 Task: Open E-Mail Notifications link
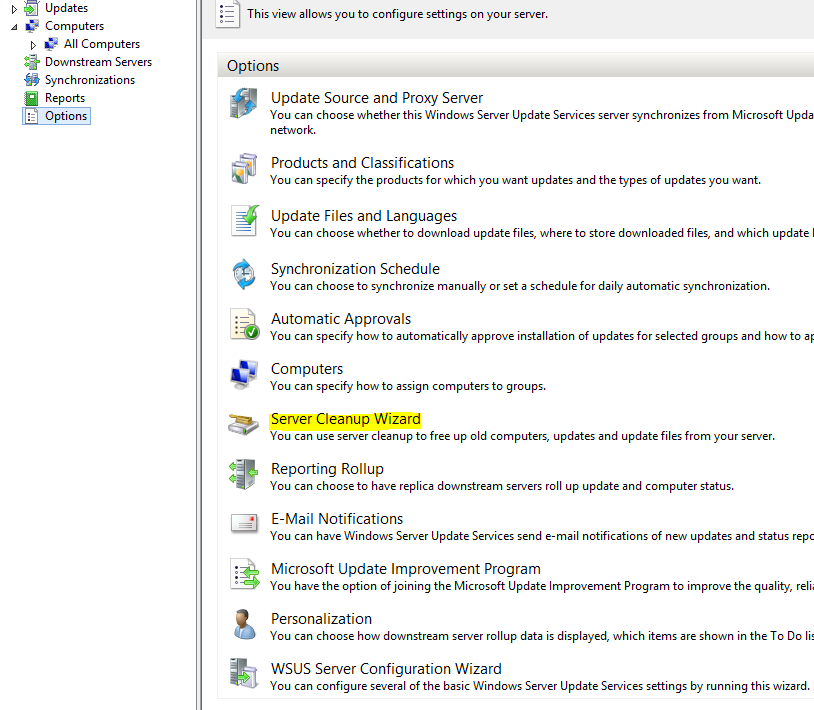tap(337, 519)
